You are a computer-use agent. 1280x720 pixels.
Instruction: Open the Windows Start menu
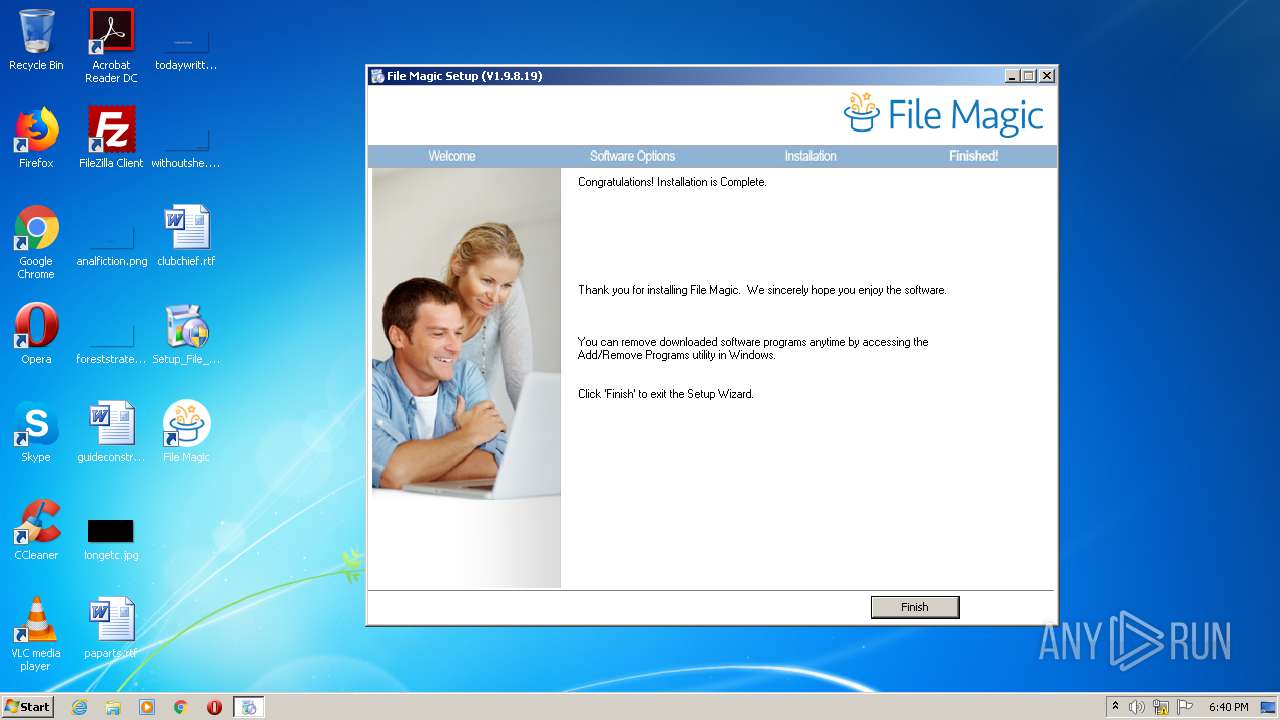pos(27,706)
